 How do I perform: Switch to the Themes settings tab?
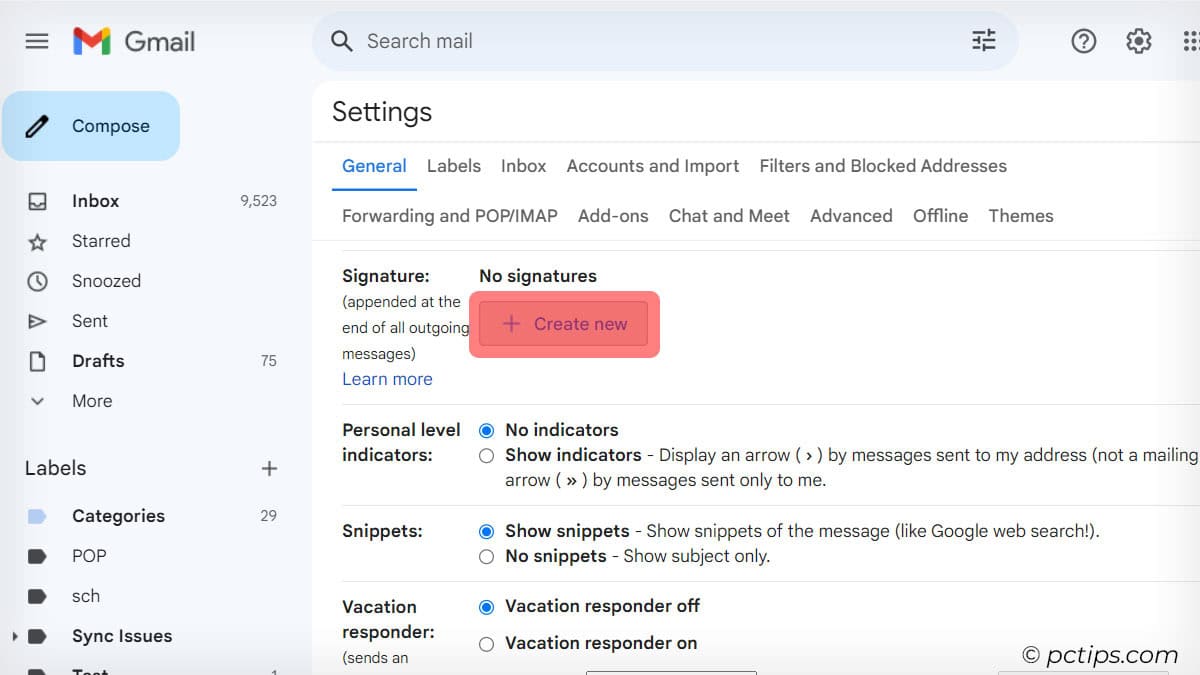(x=1021, y=216)
